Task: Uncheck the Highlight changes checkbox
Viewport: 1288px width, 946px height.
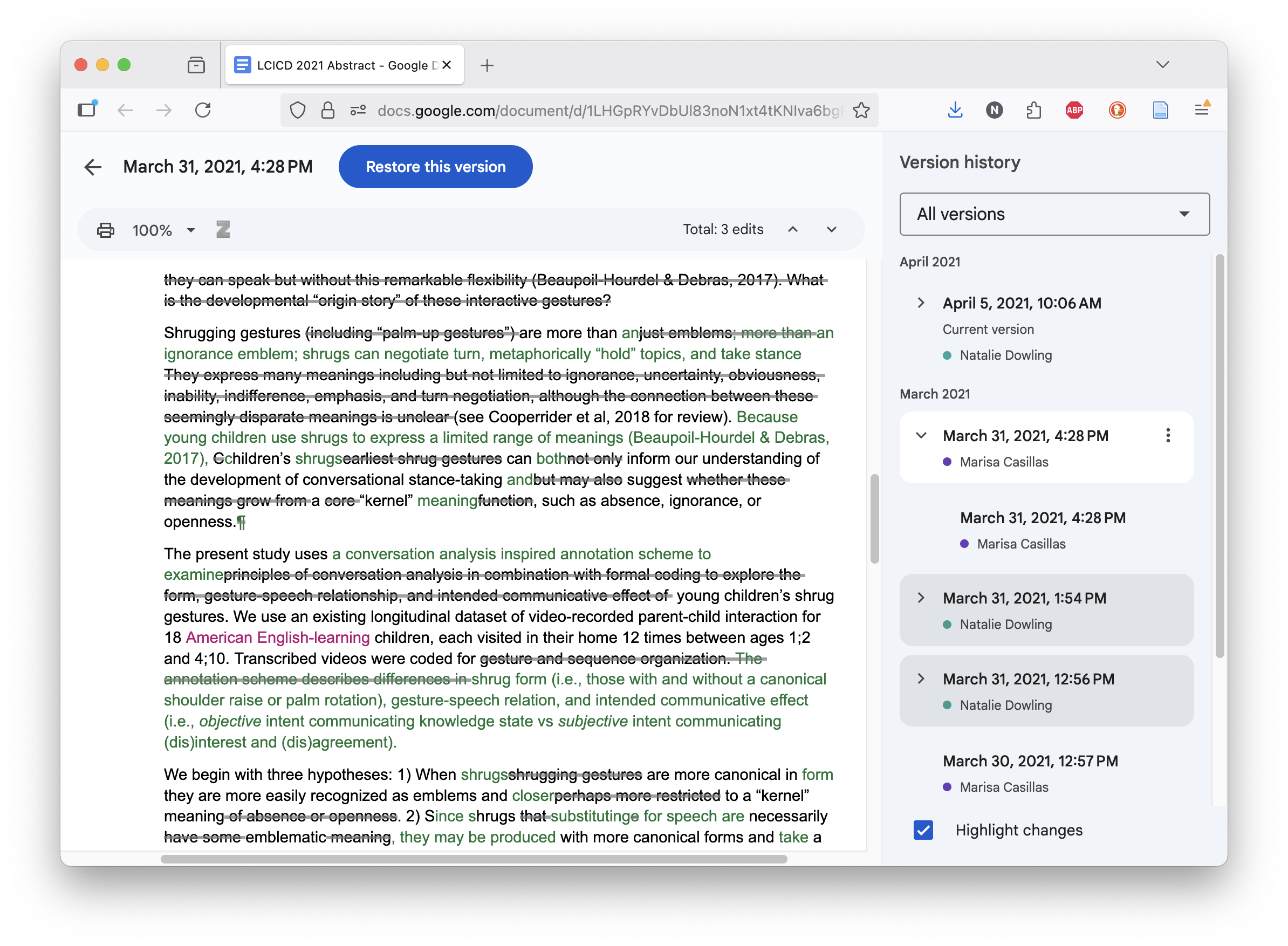Action: tap(923, 830)
